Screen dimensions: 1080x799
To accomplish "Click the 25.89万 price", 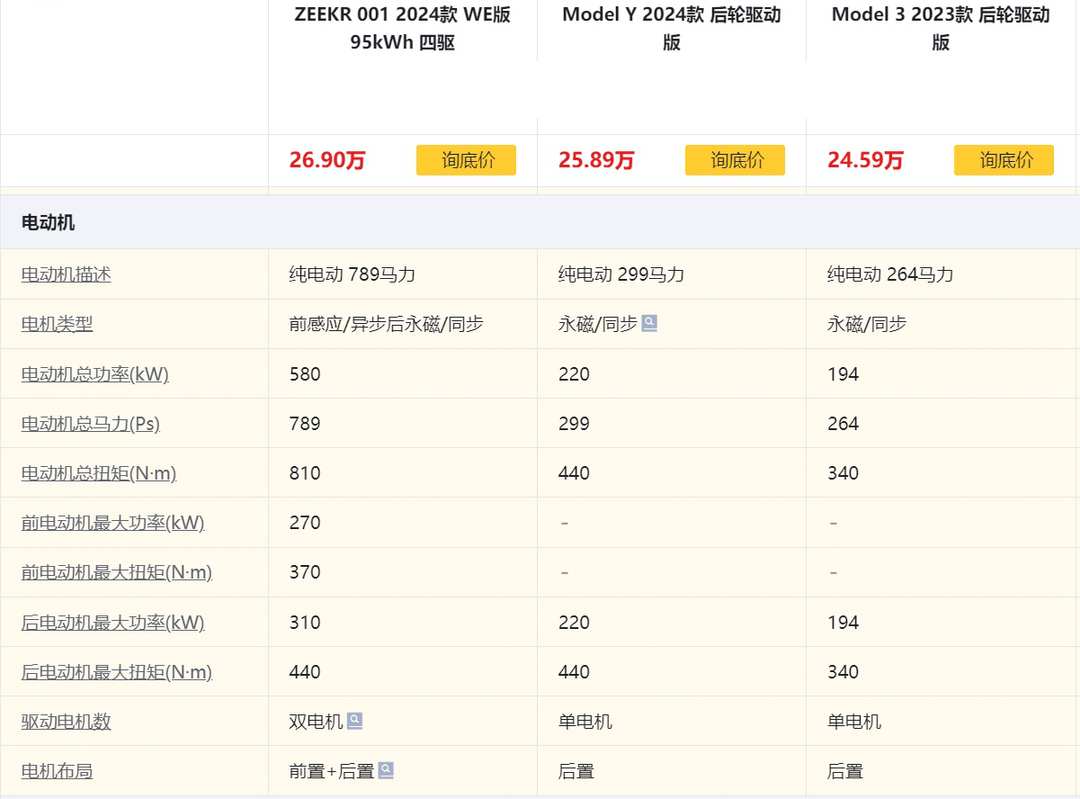I will (x=596, y=160).
